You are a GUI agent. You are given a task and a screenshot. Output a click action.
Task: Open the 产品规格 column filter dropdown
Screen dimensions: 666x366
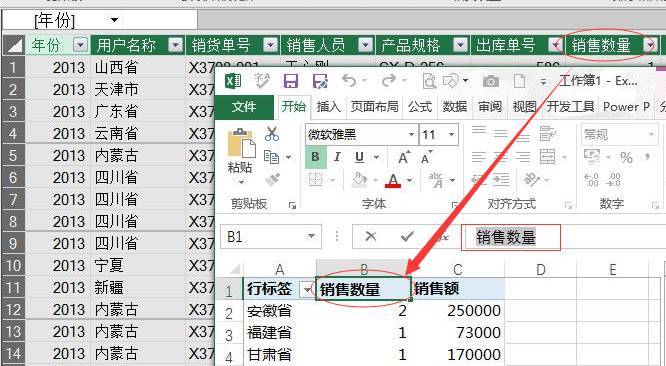460,45
